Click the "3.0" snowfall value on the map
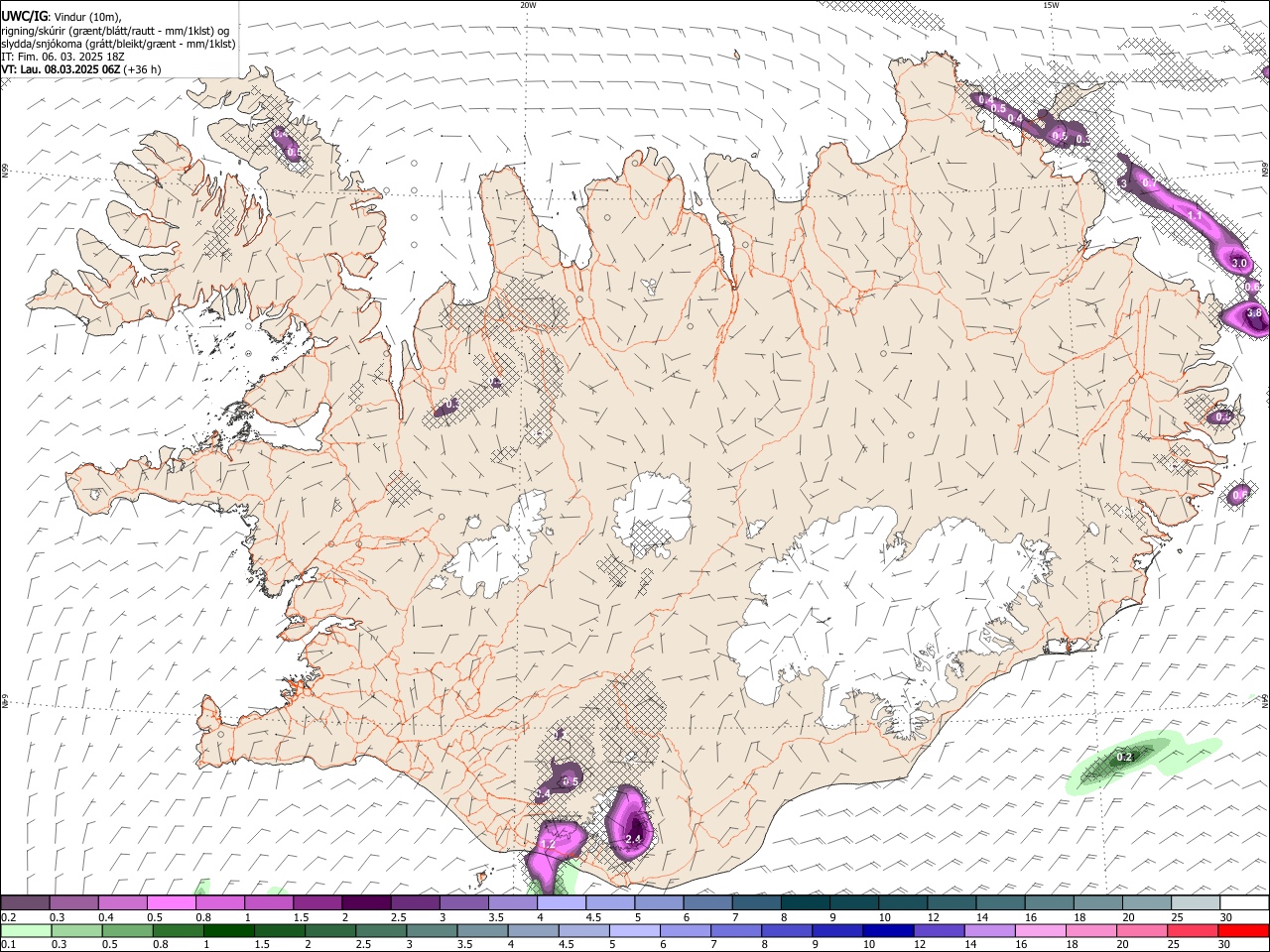The height and width of the screenshot is (952, 1270). pos(1238,264)
